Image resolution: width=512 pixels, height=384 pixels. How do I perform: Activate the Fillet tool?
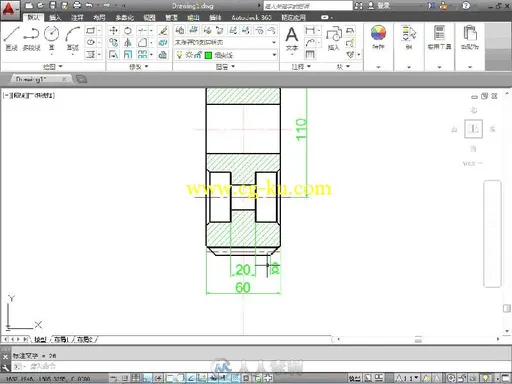[x=143, y=43]
